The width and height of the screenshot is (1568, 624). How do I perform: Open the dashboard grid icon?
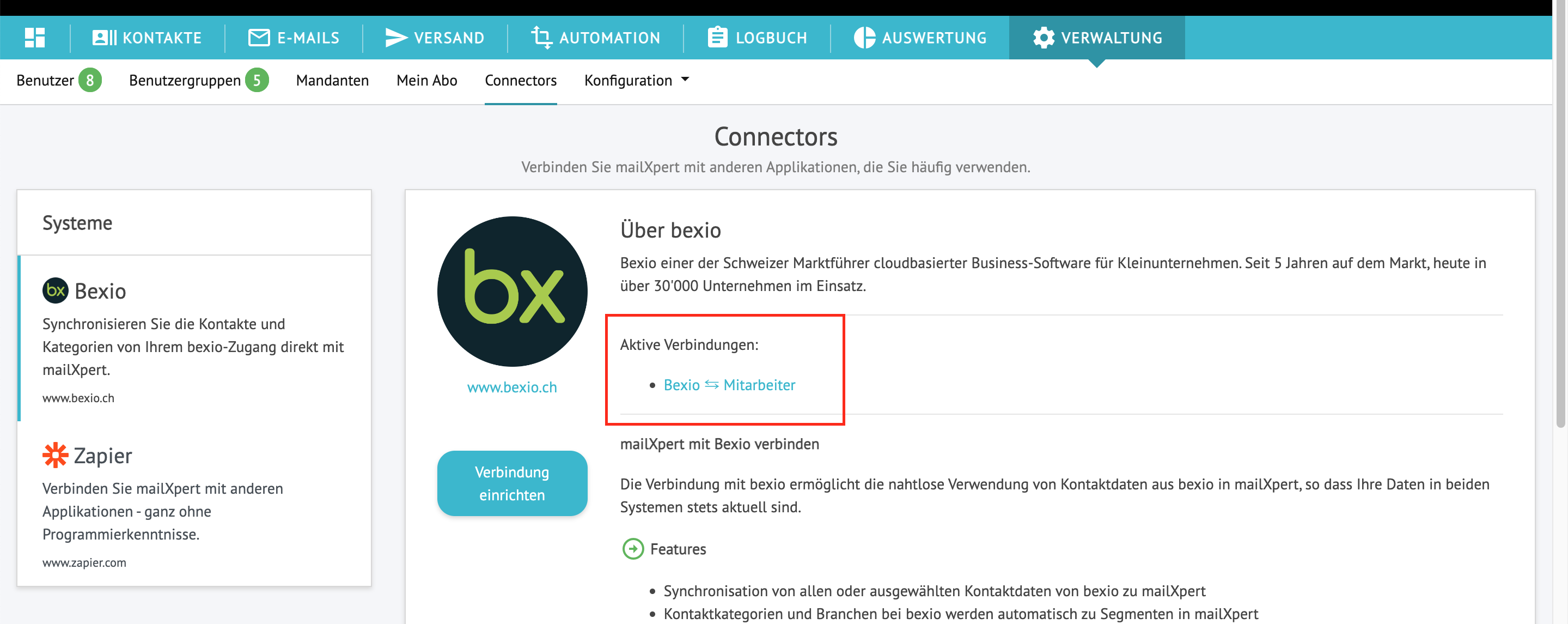pos(35,38)
